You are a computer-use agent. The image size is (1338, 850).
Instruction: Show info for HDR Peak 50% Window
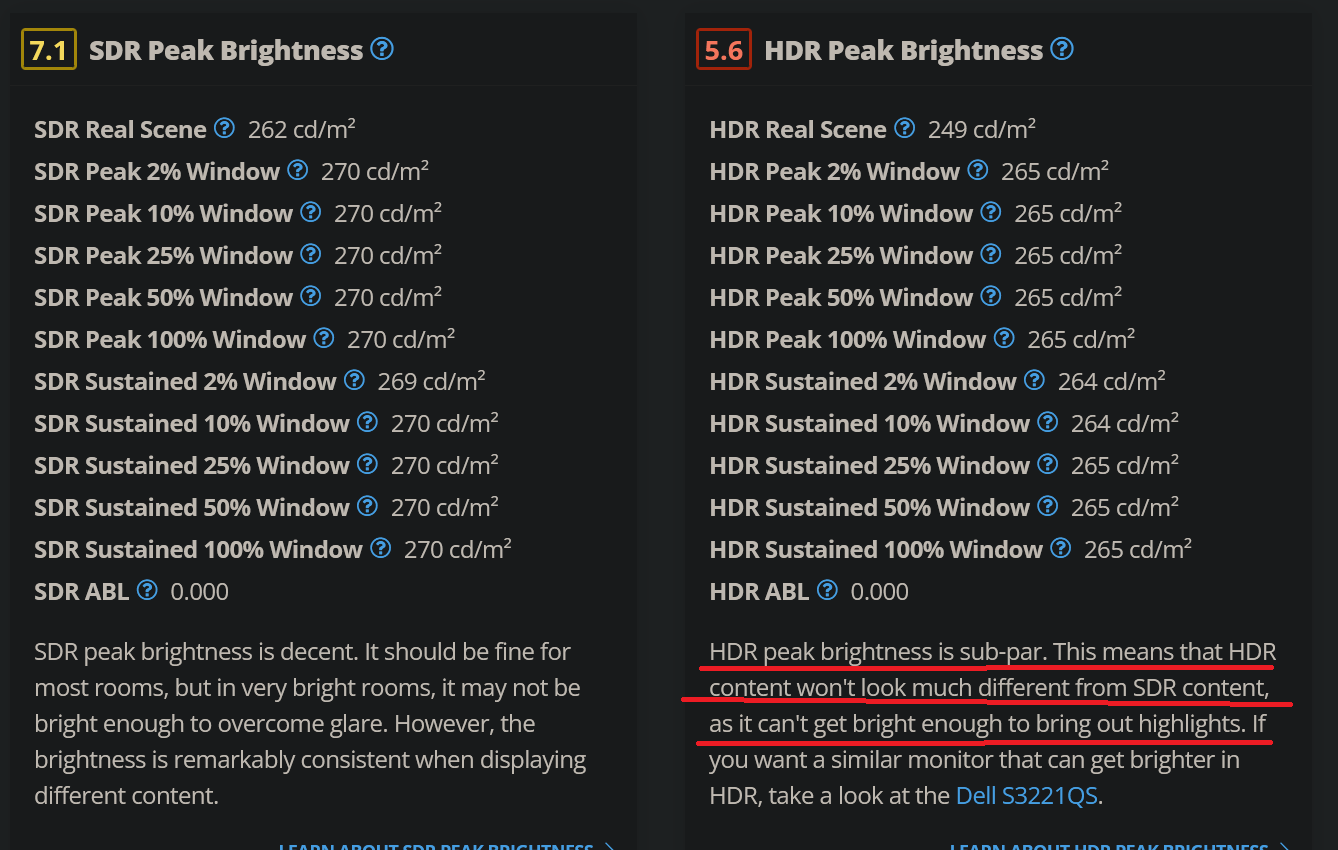pos(991,296)
